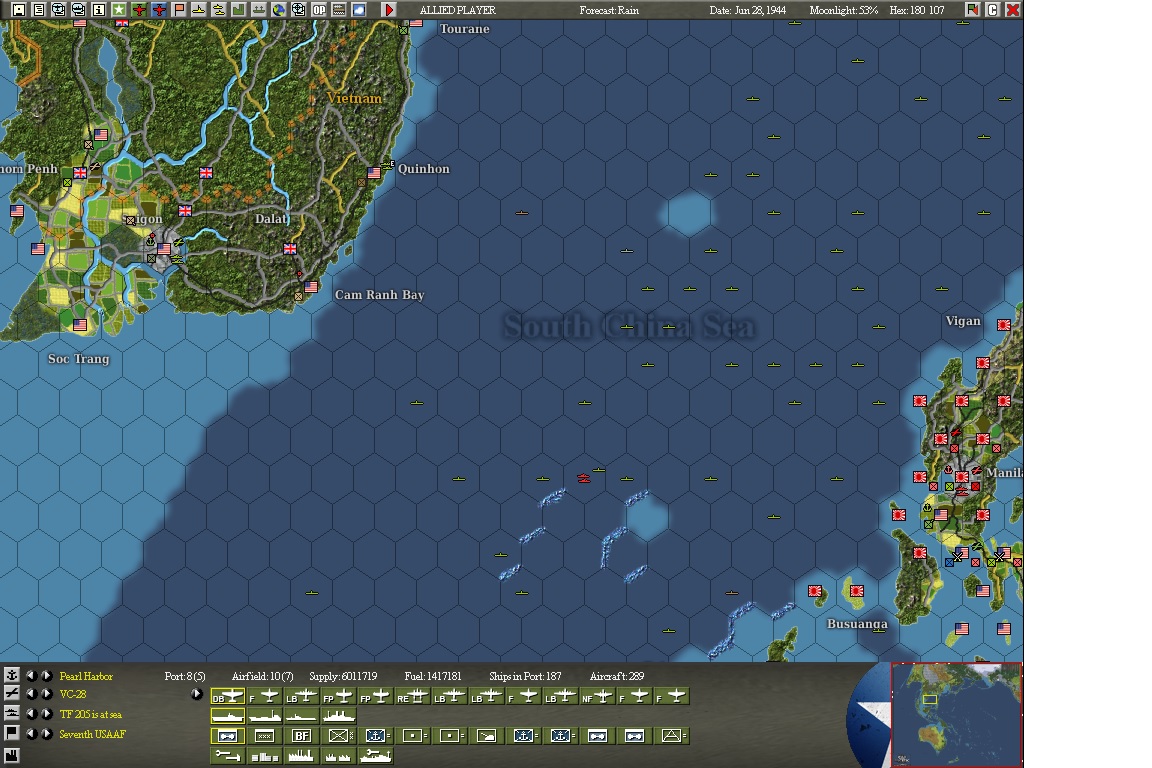1152x768 pixels.
Task: Click red plane on green background icon
Action: 139,10
